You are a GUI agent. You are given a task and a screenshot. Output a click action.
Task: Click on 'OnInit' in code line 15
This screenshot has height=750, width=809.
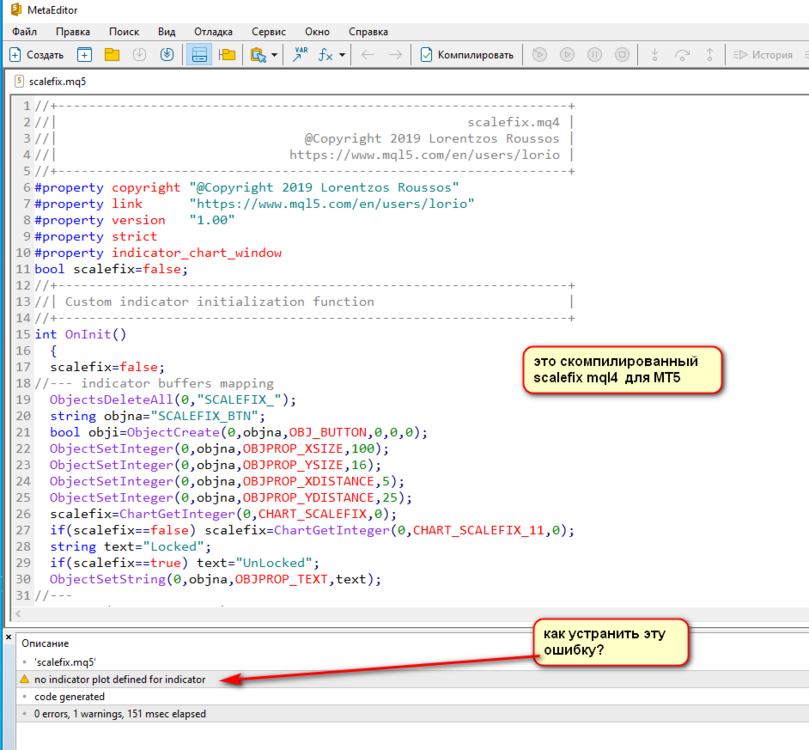click(x=88, y=334)
